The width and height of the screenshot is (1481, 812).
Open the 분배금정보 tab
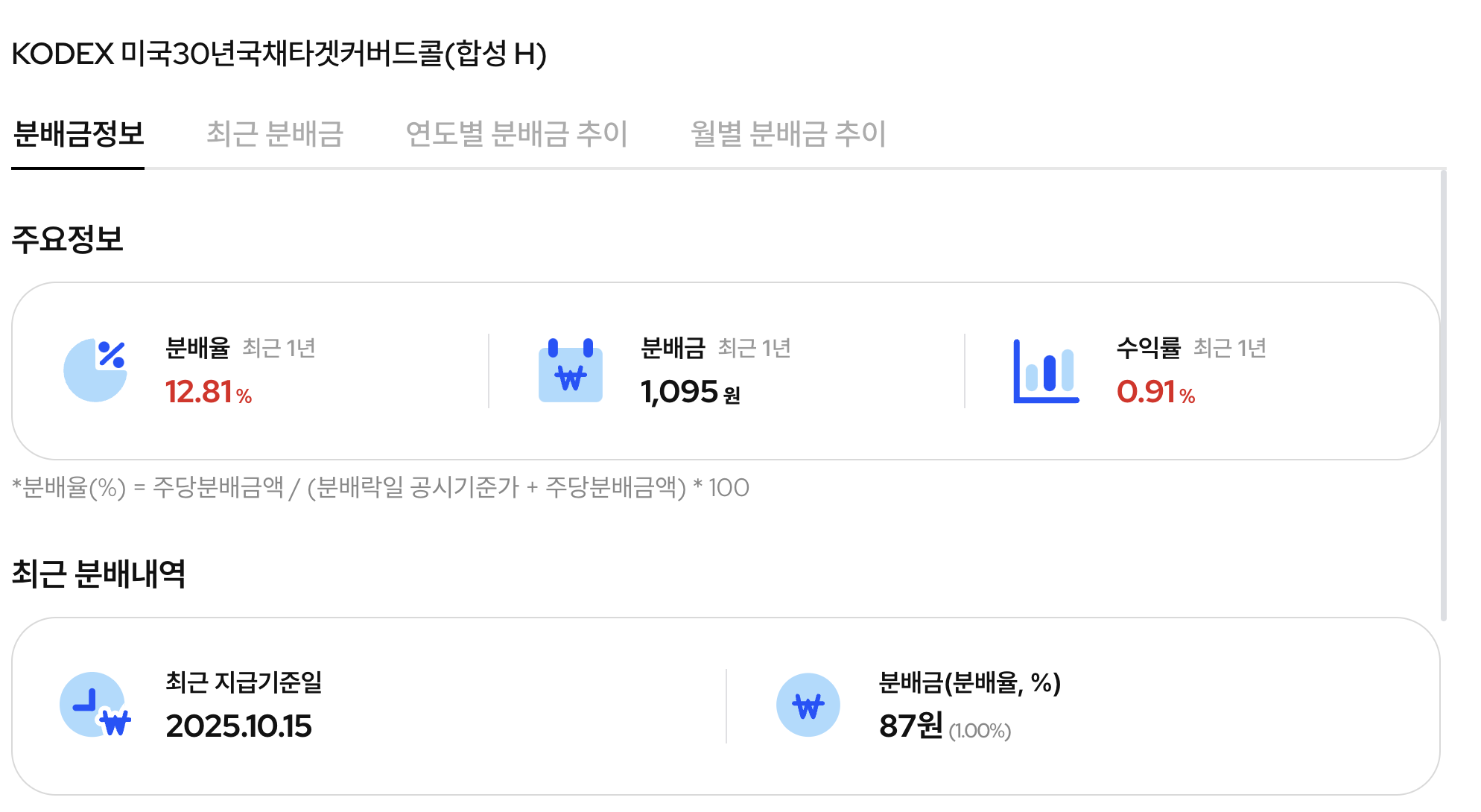coord(78,134)
